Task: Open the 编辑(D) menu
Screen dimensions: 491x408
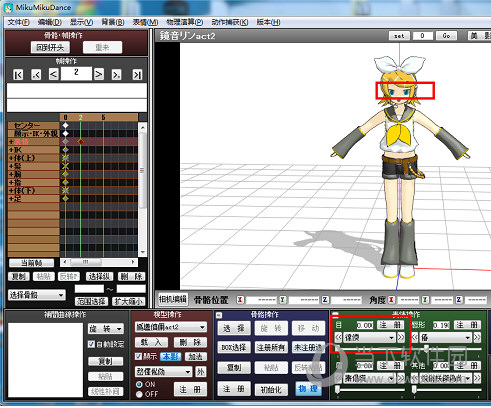Action: 50,22
